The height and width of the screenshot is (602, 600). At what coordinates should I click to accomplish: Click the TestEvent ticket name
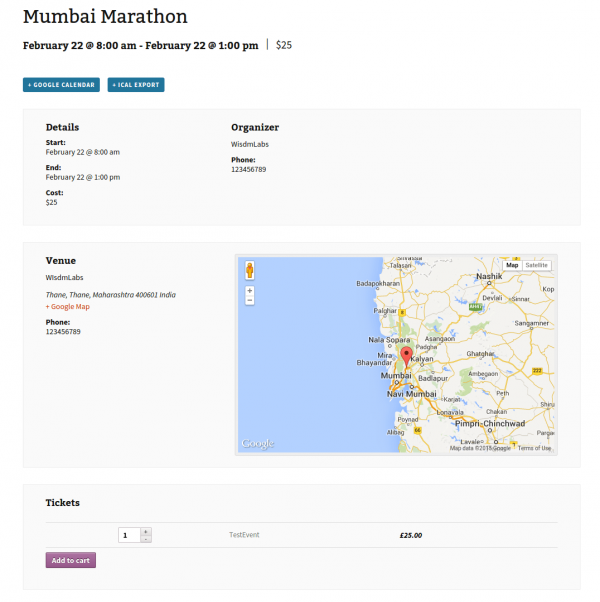pyautogui.click(x=244, y=535)
